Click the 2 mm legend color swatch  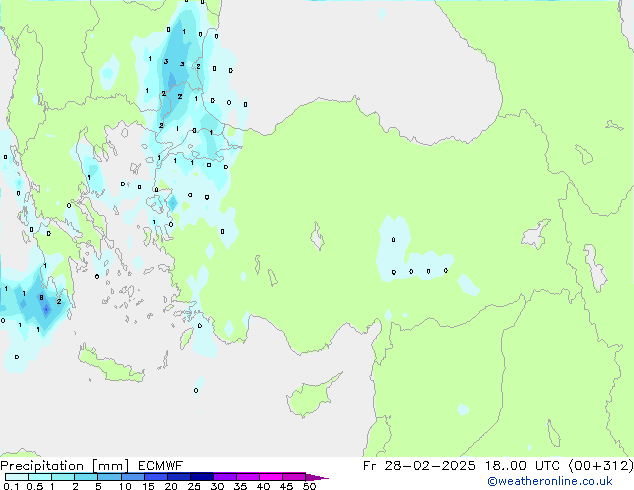(x=86, y=477)
